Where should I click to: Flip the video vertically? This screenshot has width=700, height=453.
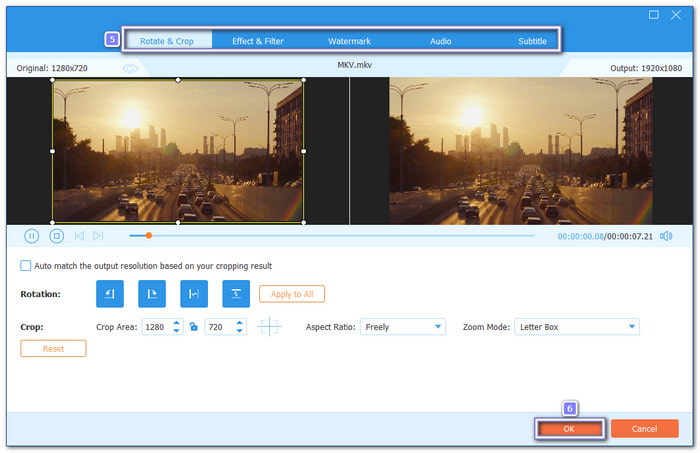[236, 293]
